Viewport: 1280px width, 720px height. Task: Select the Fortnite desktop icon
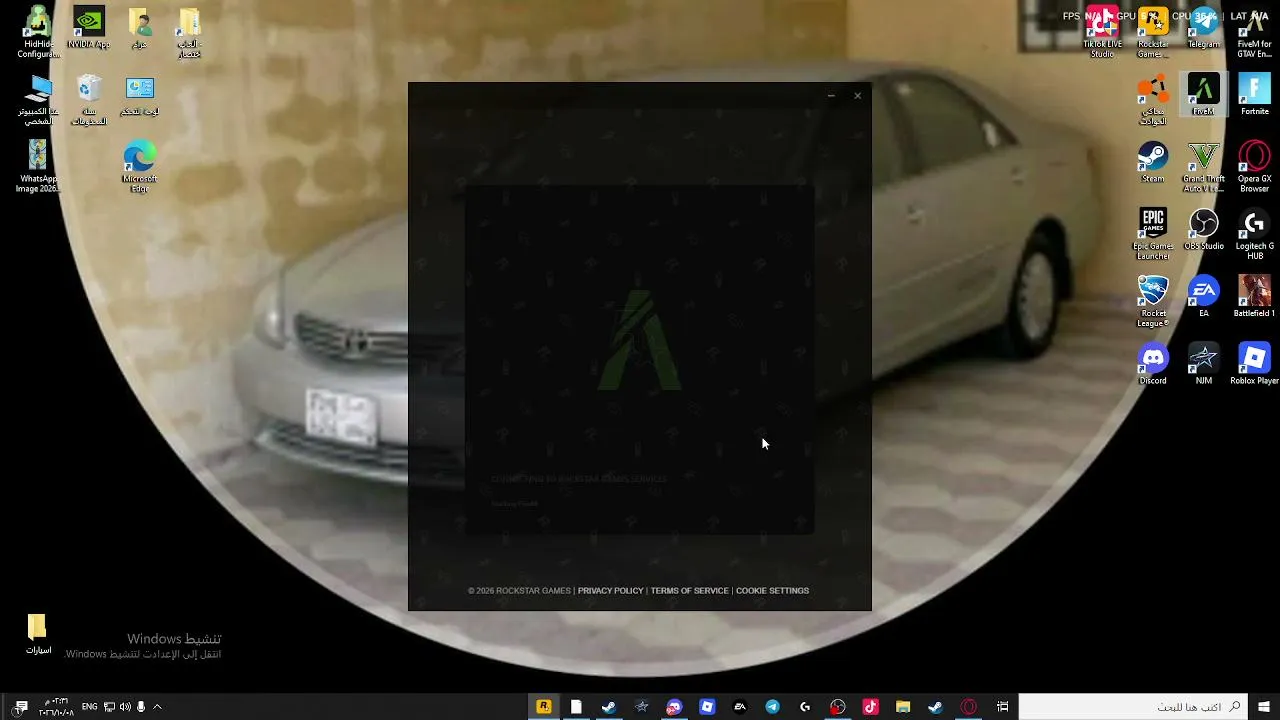tap(1254, 95)
